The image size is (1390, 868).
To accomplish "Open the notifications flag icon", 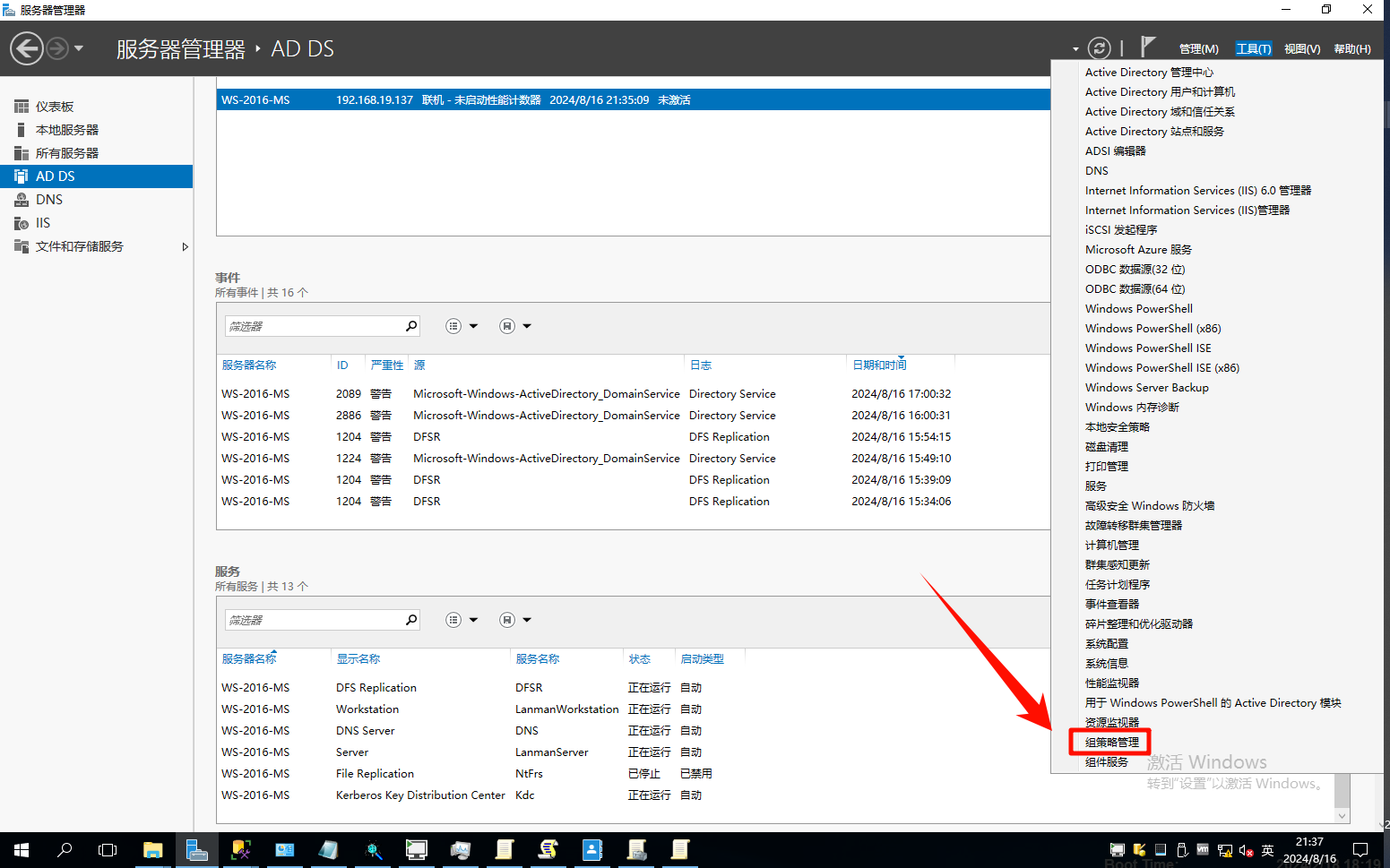I will coord(1147,47).
